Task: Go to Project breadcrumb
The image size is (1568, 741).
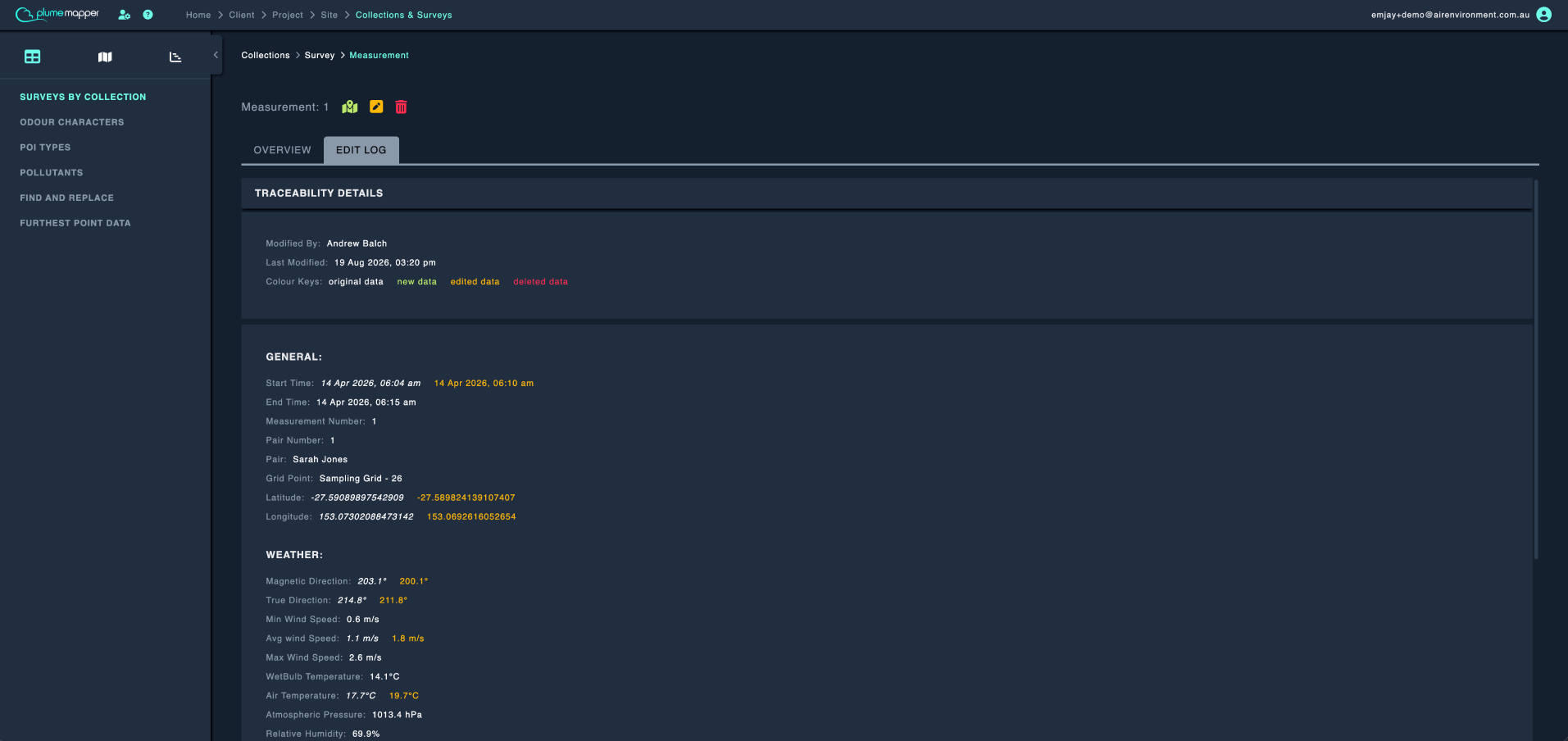Action: pyautogui.click(x=288, y=15)
